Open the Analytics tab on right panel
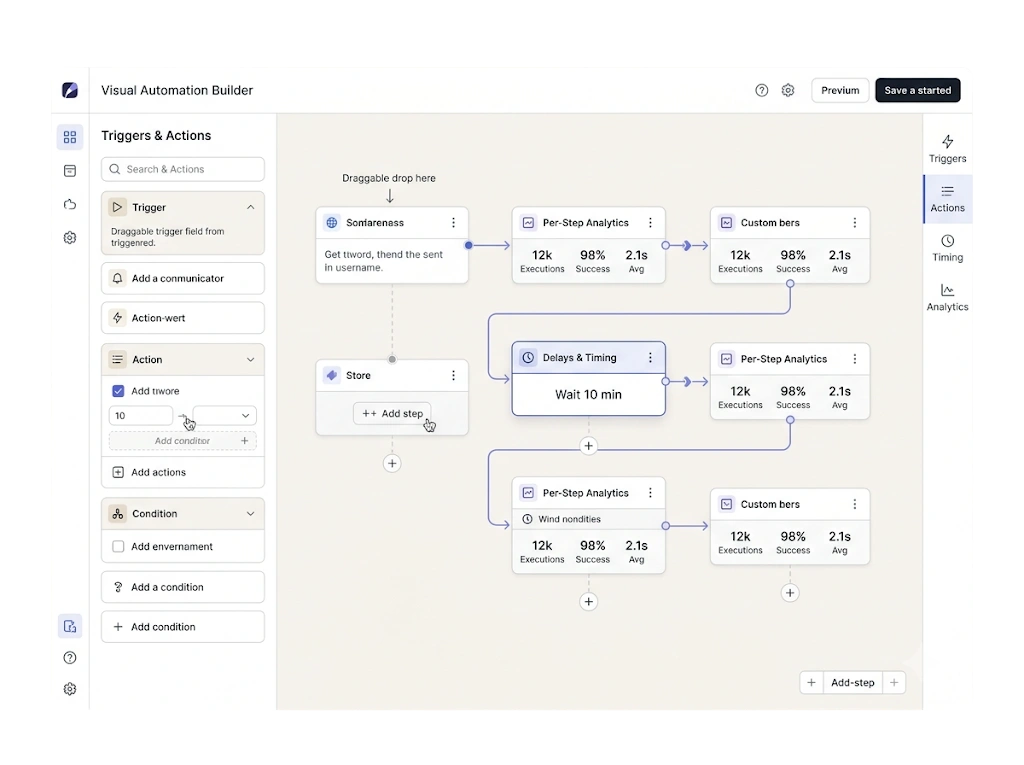1024x765 pixels. pos(948,298)
